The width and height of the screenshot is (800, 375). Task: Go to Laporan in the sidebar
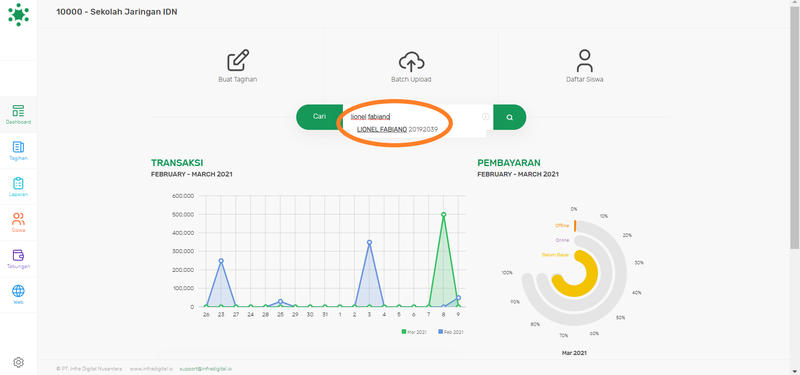pos(18,187)
